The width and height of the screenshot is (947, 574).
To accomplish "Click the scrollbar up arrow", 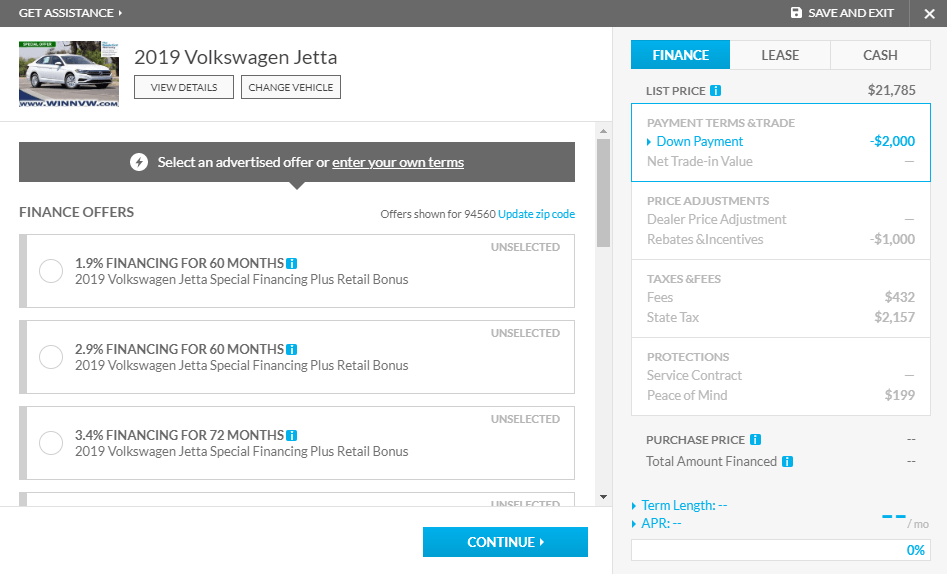I will [x=603, y=131].
